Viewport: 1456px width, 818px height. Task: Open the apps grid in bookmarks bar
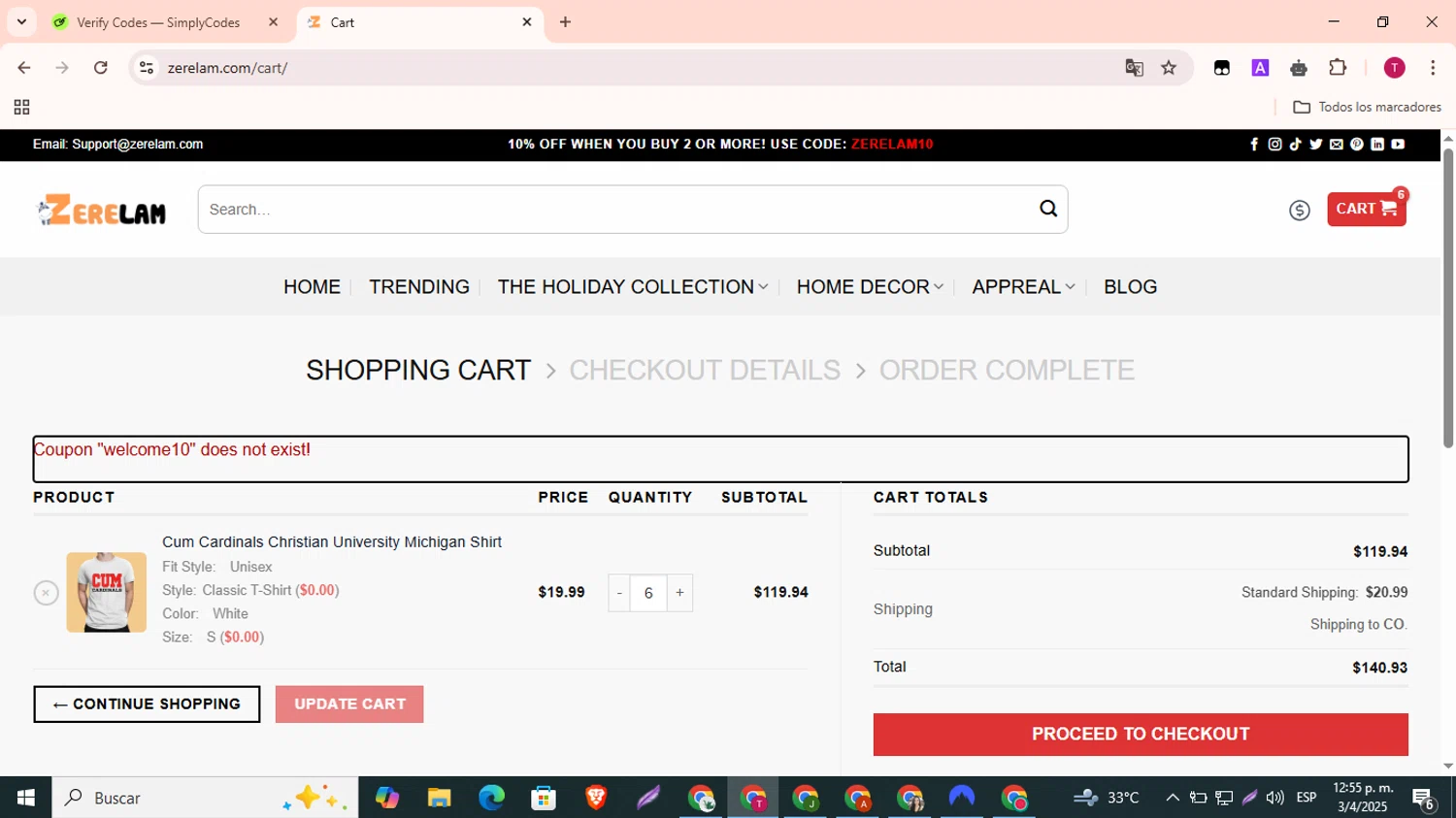(21, 107)
